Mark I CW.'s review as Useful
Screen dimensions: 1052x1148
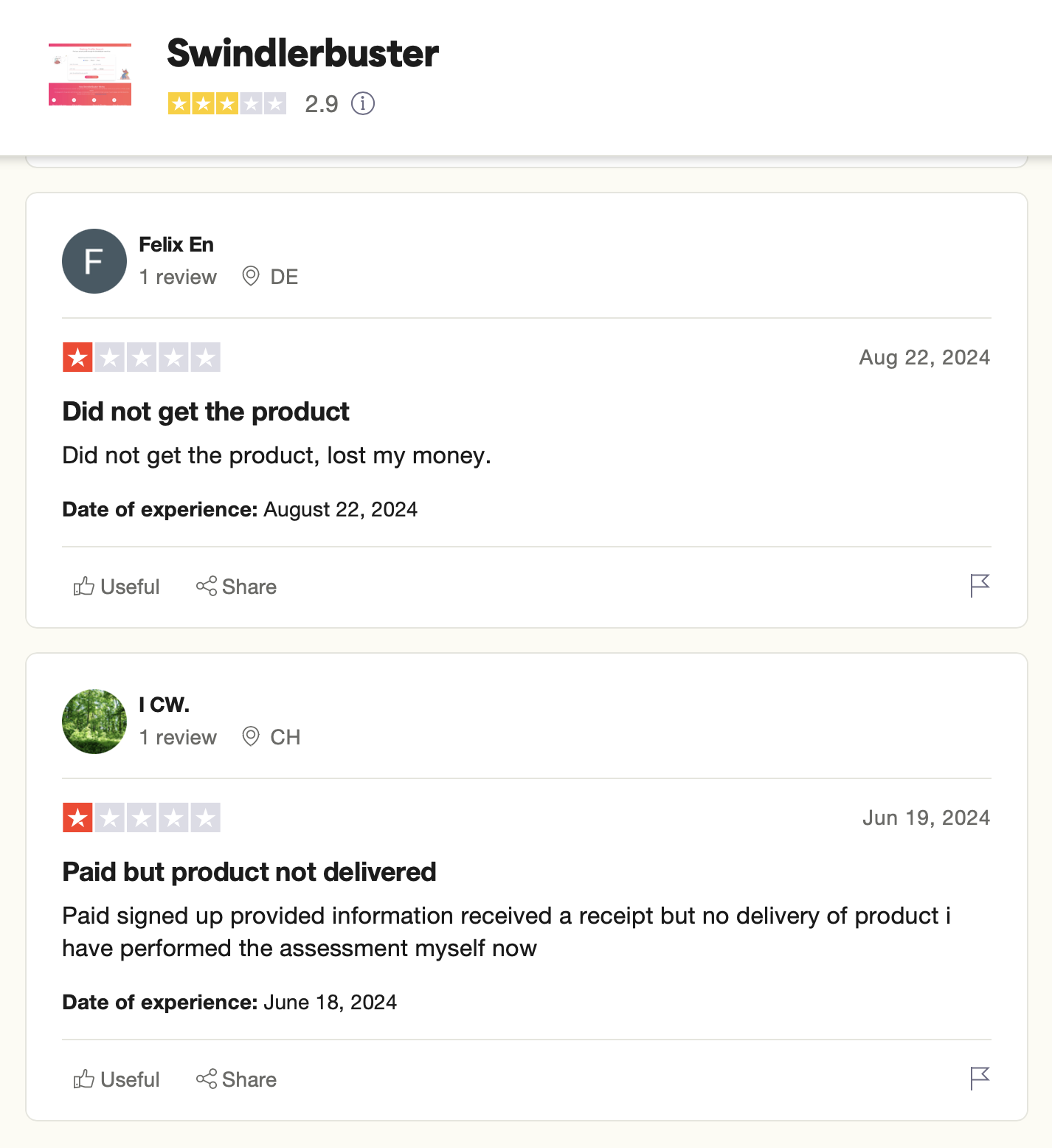tap(116, 1079)
